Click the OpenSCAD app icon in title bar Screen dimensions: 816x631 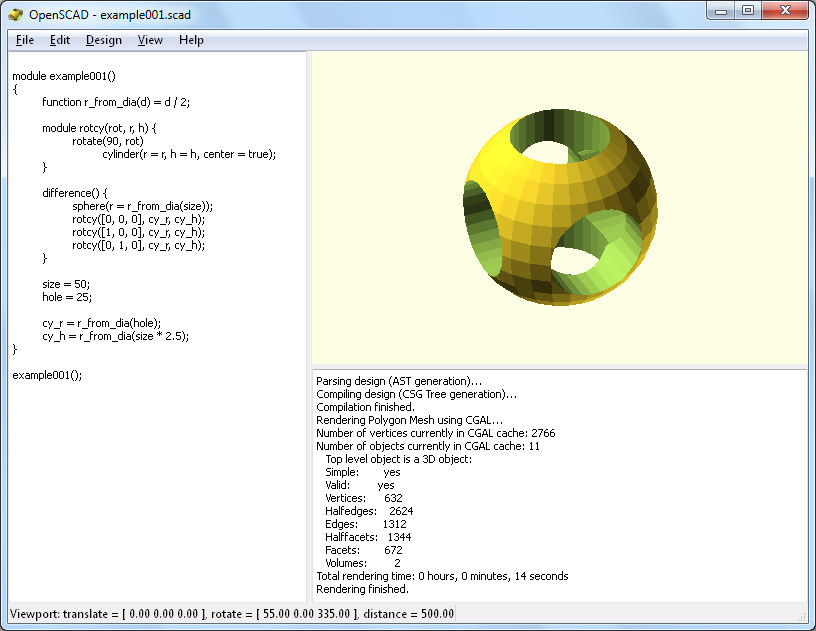pos(16,14)
